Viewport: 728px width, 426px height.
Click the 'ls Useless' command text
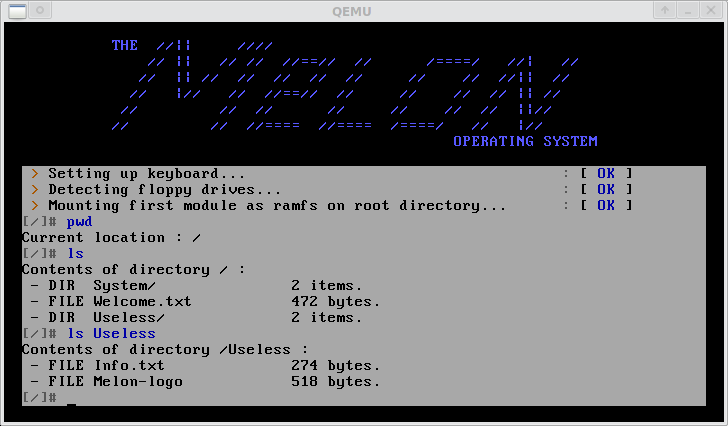111,334
